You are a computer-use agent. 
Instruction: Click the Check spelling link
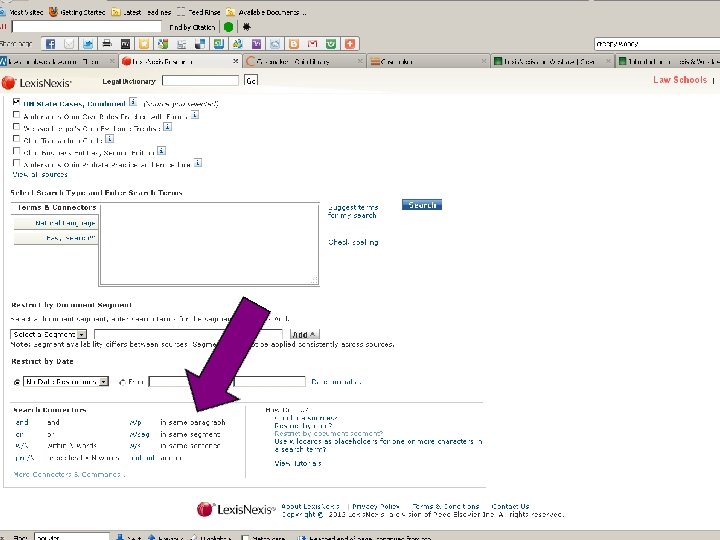point(353,242)
